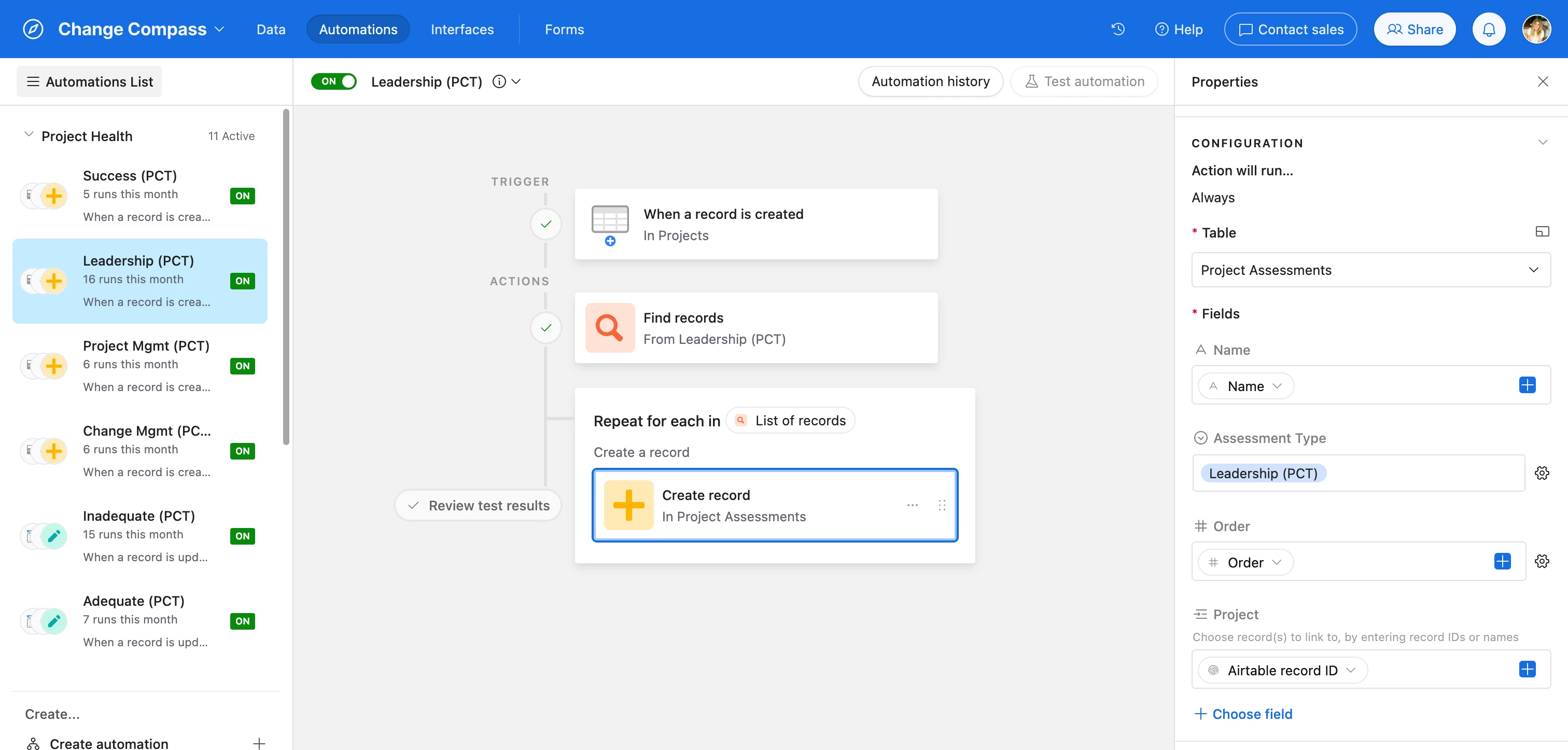Click the blue plus in the Project field

pyautogui.click(x=1527, y=670)
